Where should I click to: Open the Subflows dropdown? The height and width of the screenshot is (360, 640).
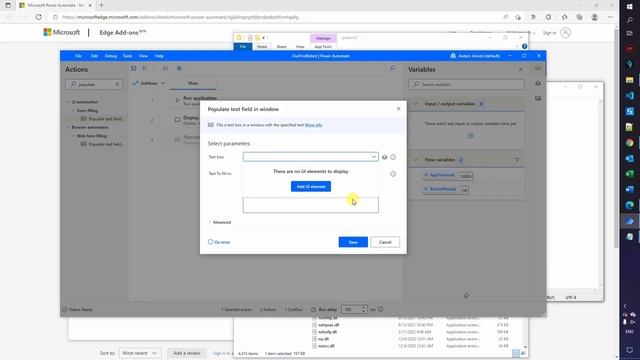(149, 83)
